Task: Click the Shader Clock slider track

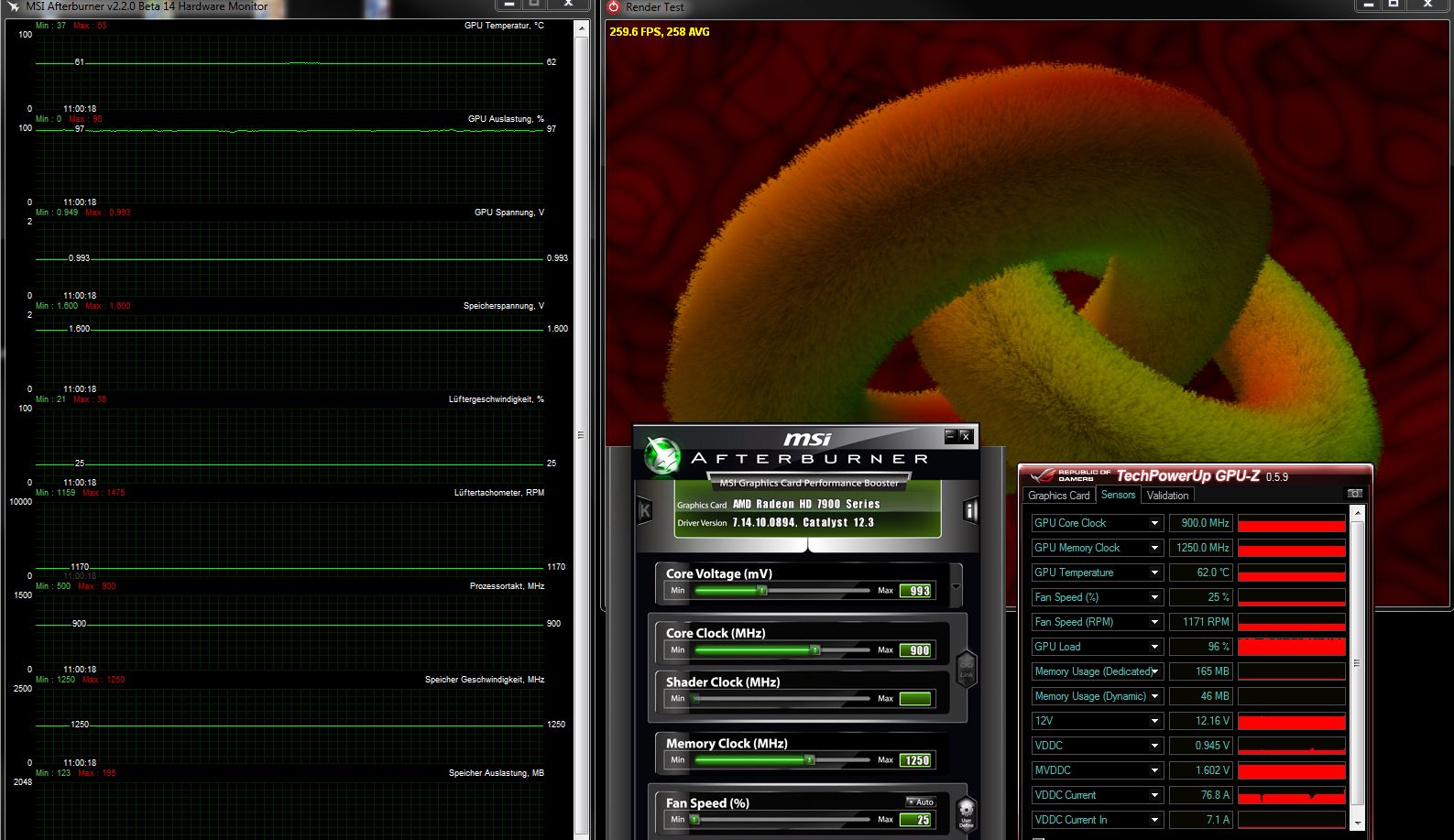Action: click(782, 699)
